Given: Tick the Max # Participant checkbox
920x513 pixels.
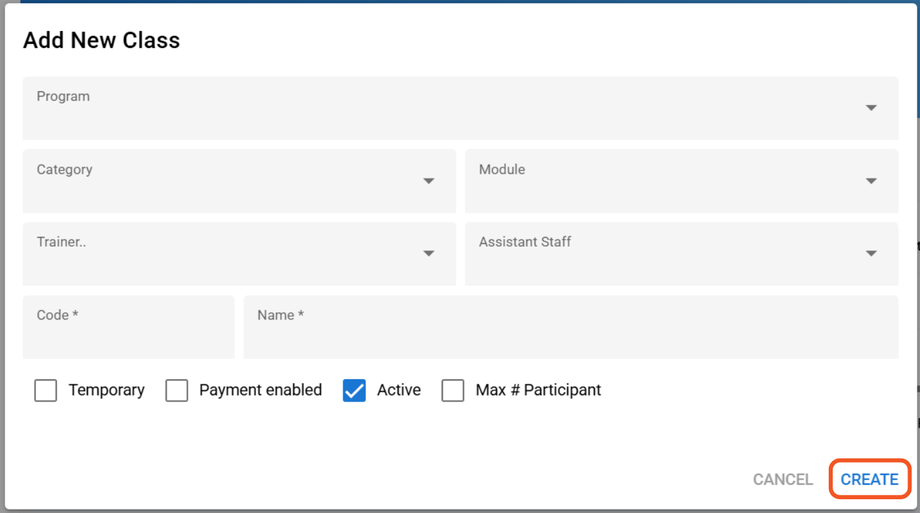Looking at the screenshot, I should click(x=453, y=390).
